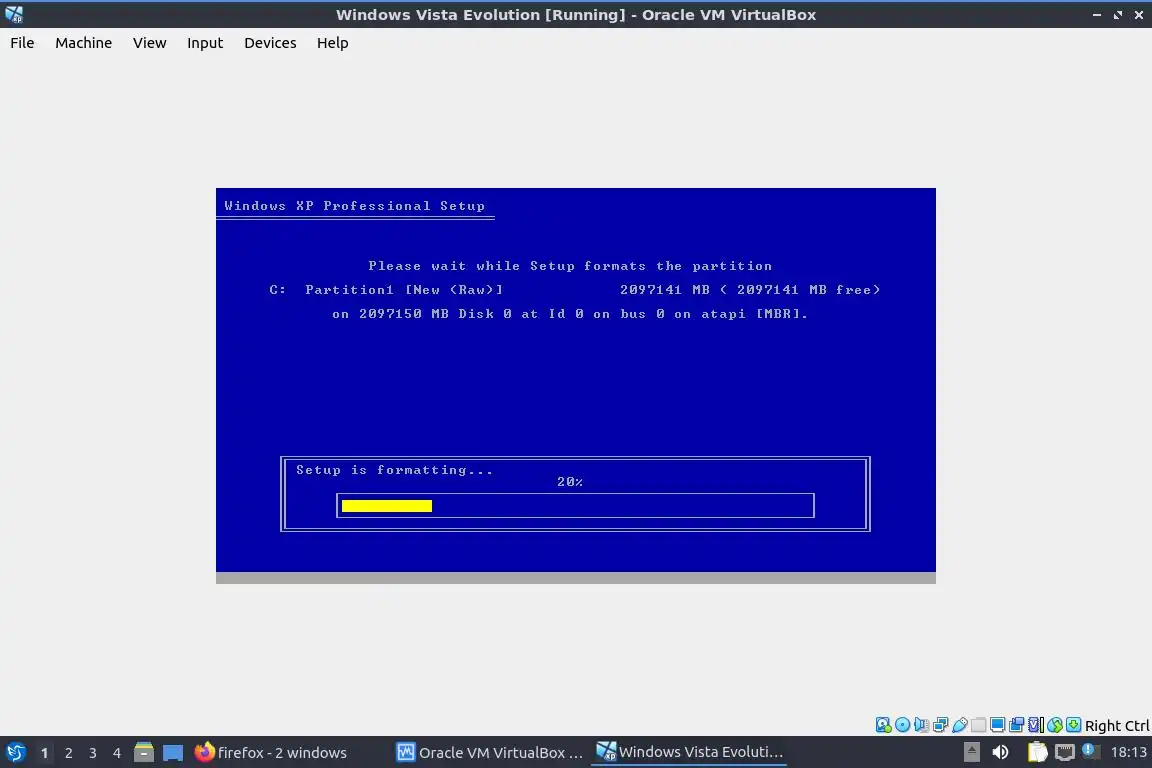Switch to virtual desktop 2

(68, 753)
